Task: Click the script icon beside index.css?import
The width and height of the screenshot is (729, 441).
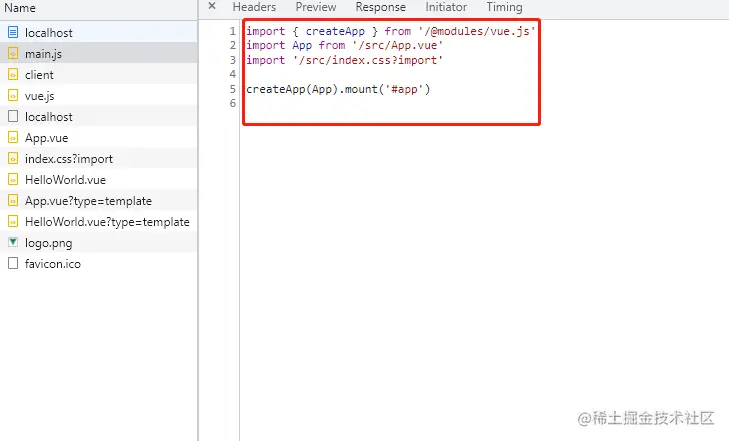Action: 13,158
